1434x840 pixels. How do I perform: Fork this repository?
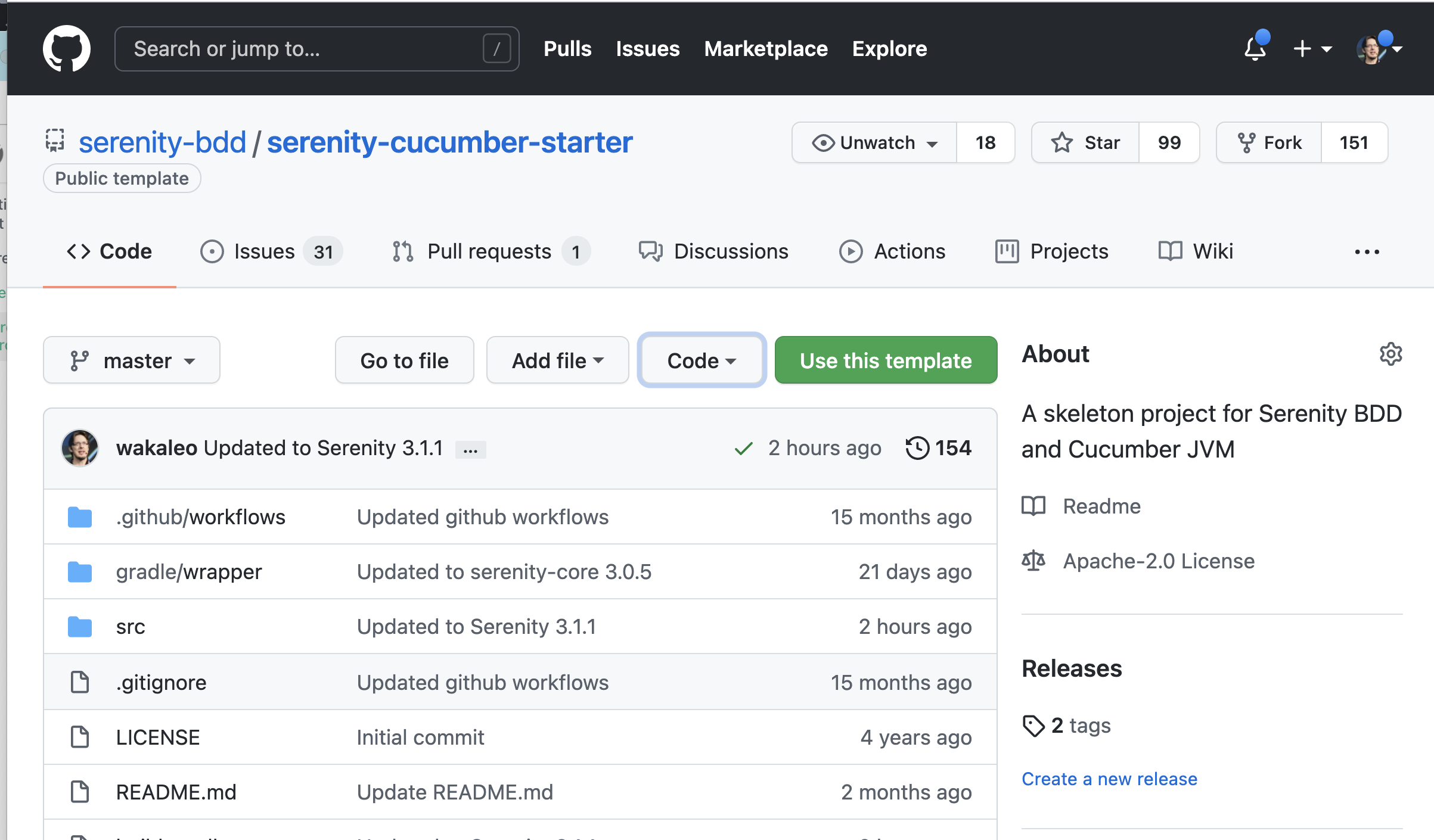(1270, 143)
